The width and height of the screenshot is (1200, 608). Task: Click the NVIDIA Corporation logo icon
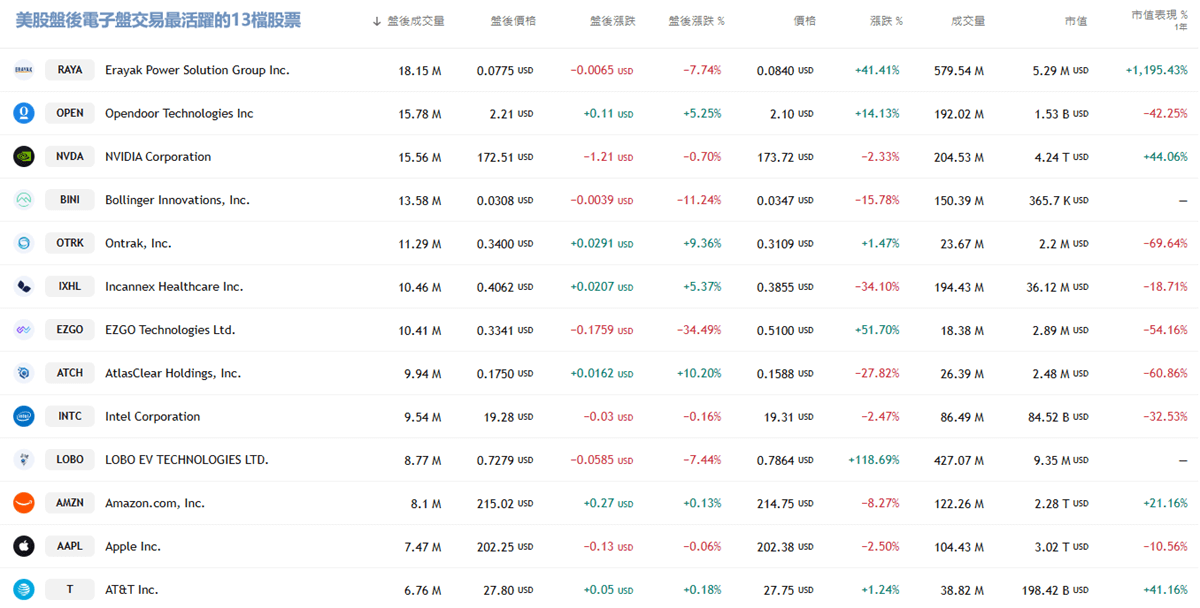point(24,157)
